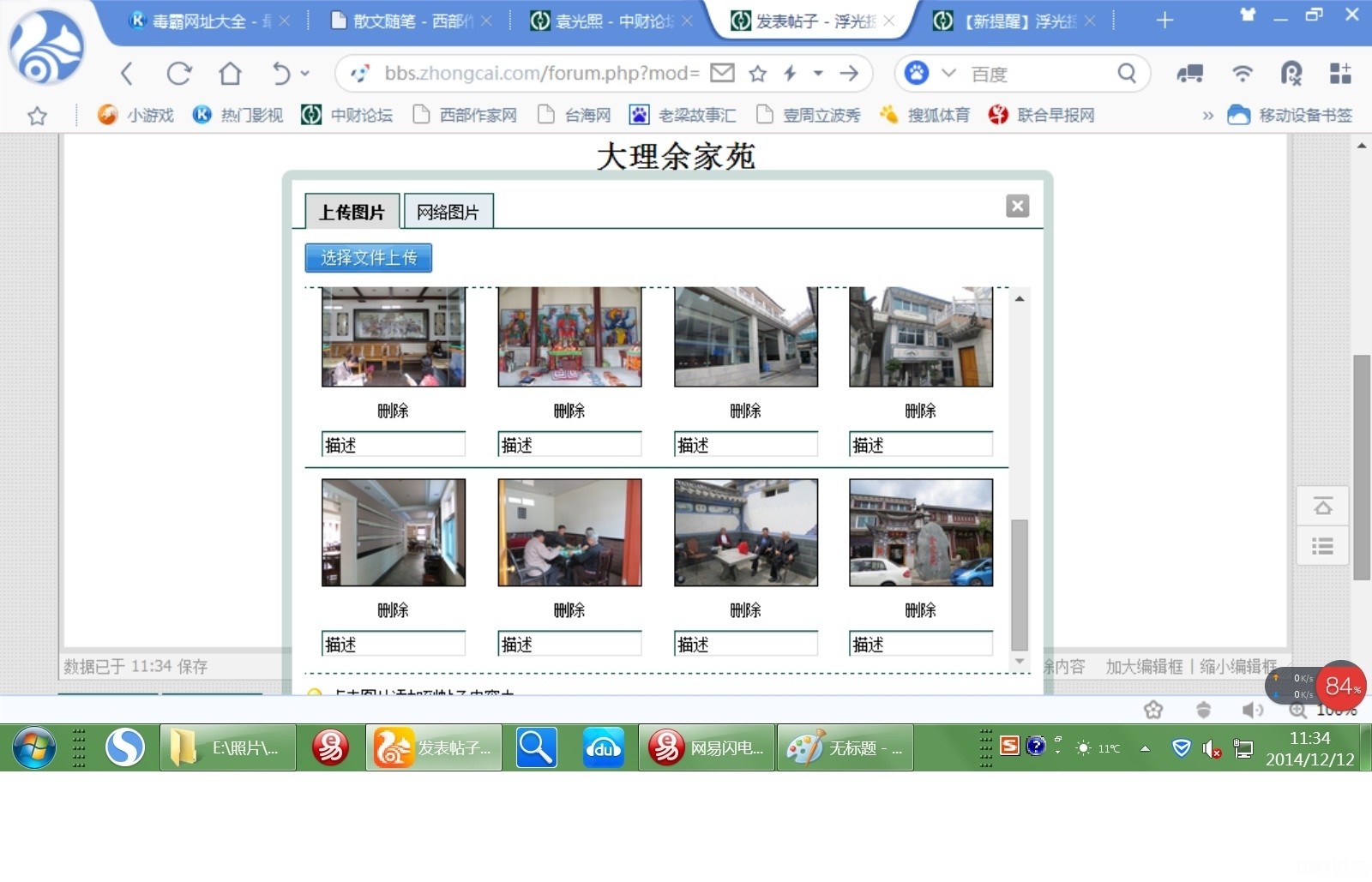This screenshot has width=1372, height=882.
Task: Expand the undo history dropdown arrow
Action: [x=305, y=74]
